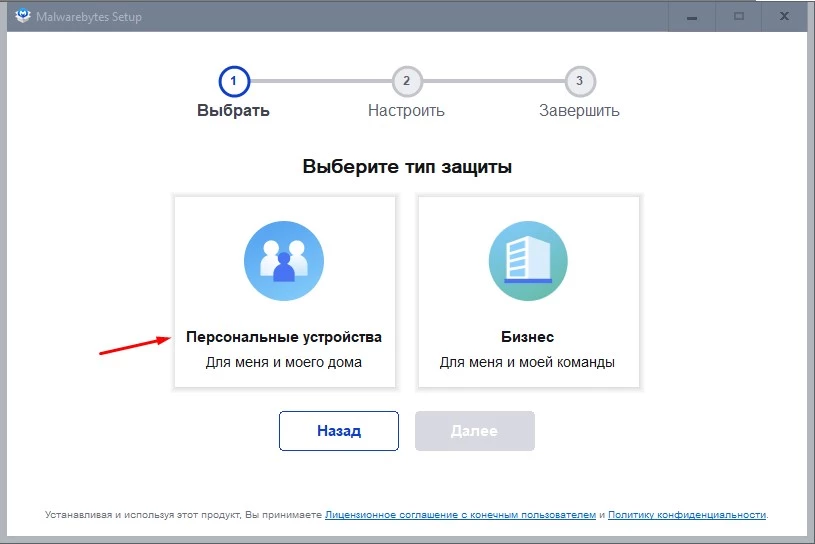Open the "Лицензионное соглашение с конечным пользователем" link

coord(460,515)
